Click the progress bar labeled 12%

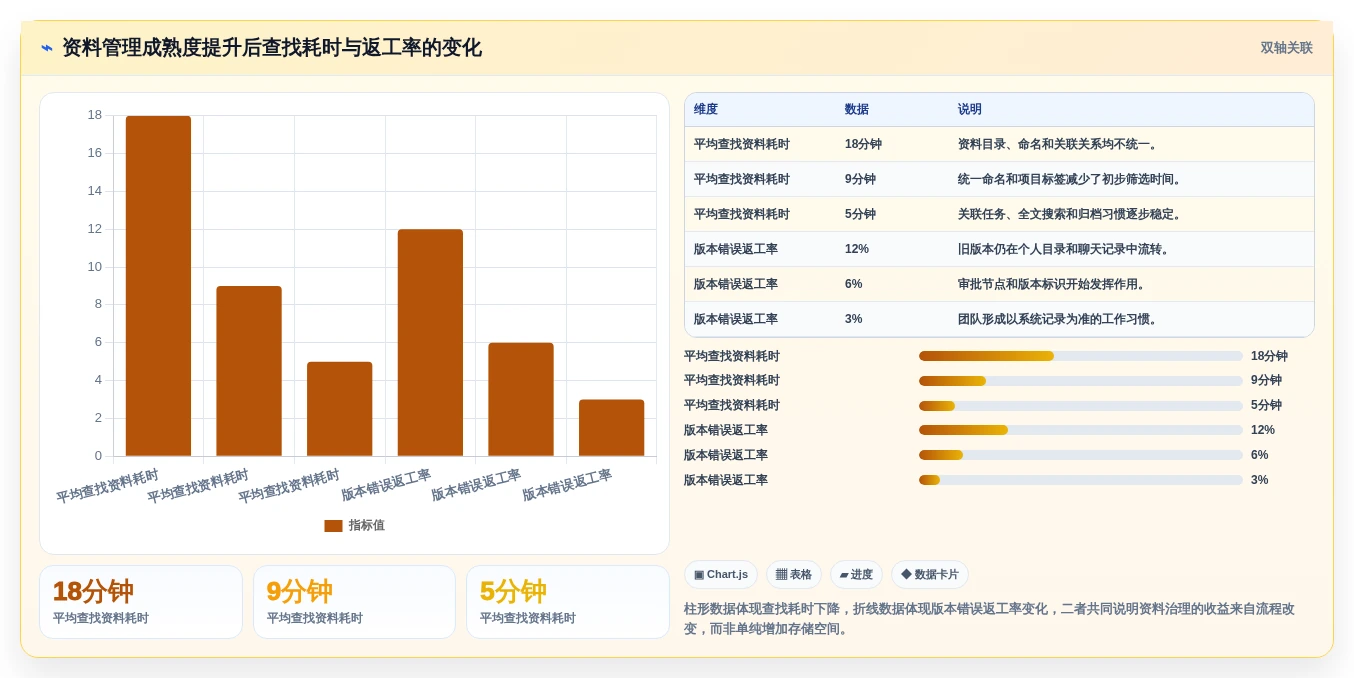(x=1081, y=430)
